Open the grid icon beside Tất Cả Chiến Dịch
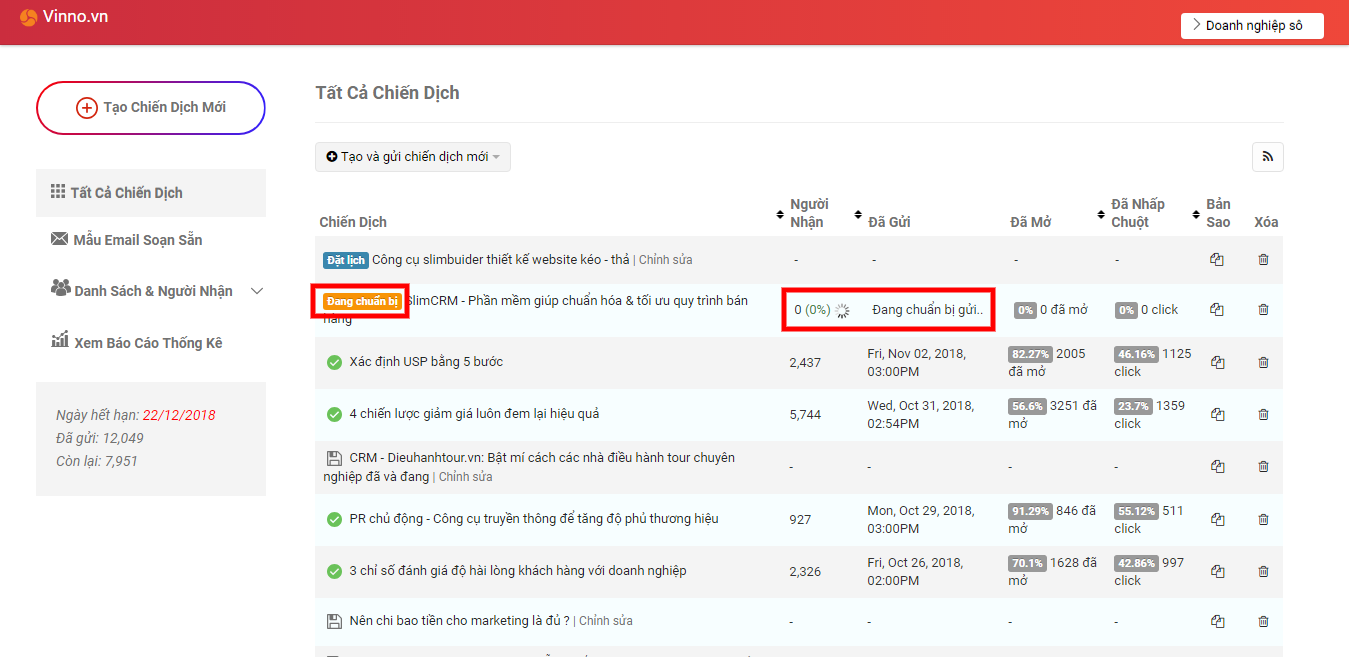This screenshot has width=1349, height=657. click(x=59, y=193)
